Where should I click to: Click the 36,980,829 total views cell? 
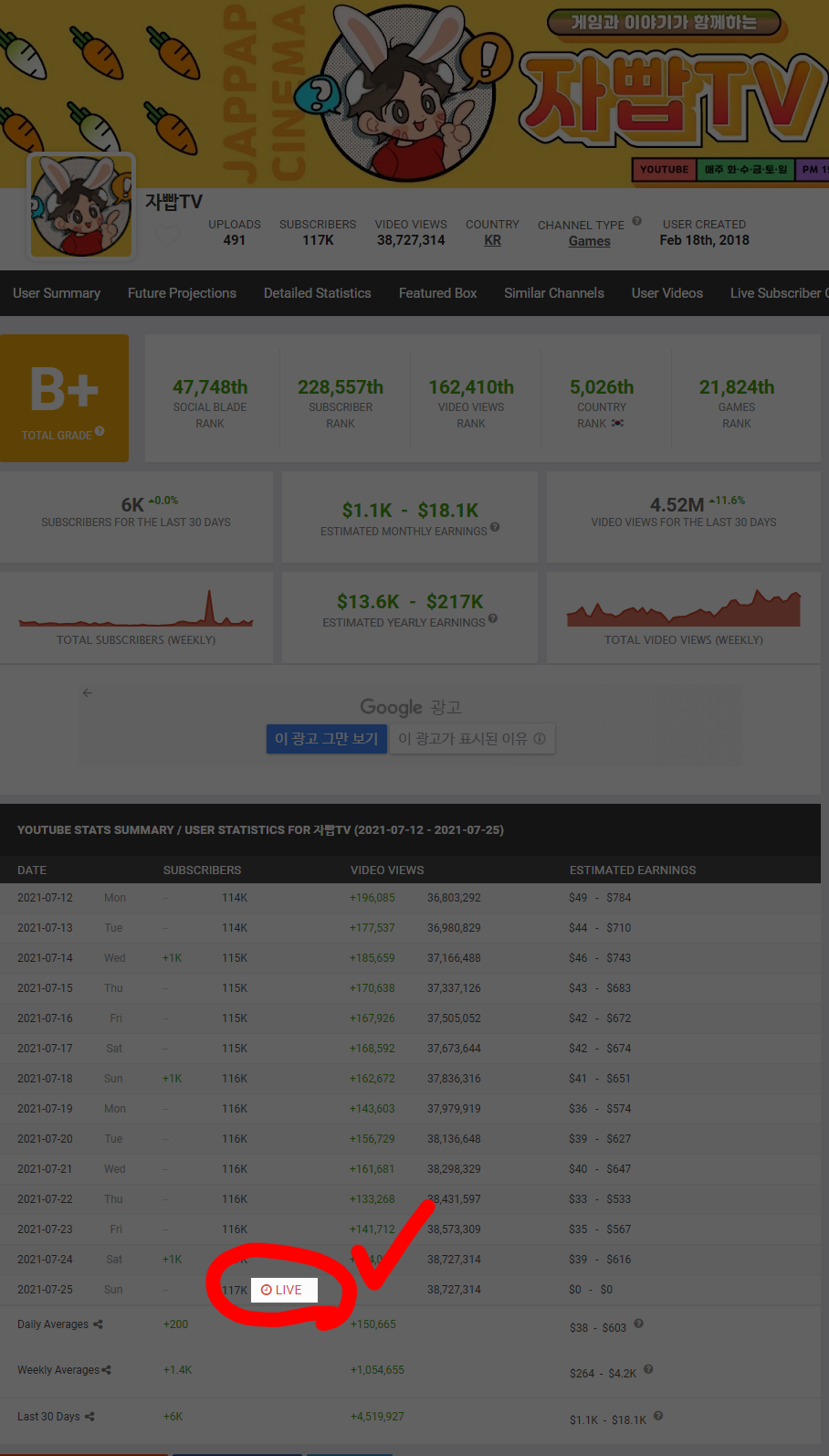(x=454, y=928)
